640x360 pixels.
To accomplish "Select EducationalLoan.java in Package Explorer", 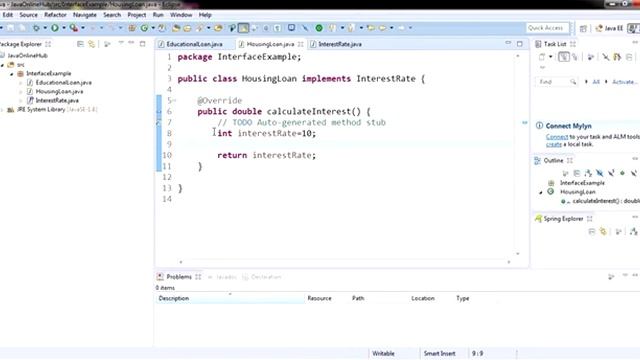I will point(63,82).
